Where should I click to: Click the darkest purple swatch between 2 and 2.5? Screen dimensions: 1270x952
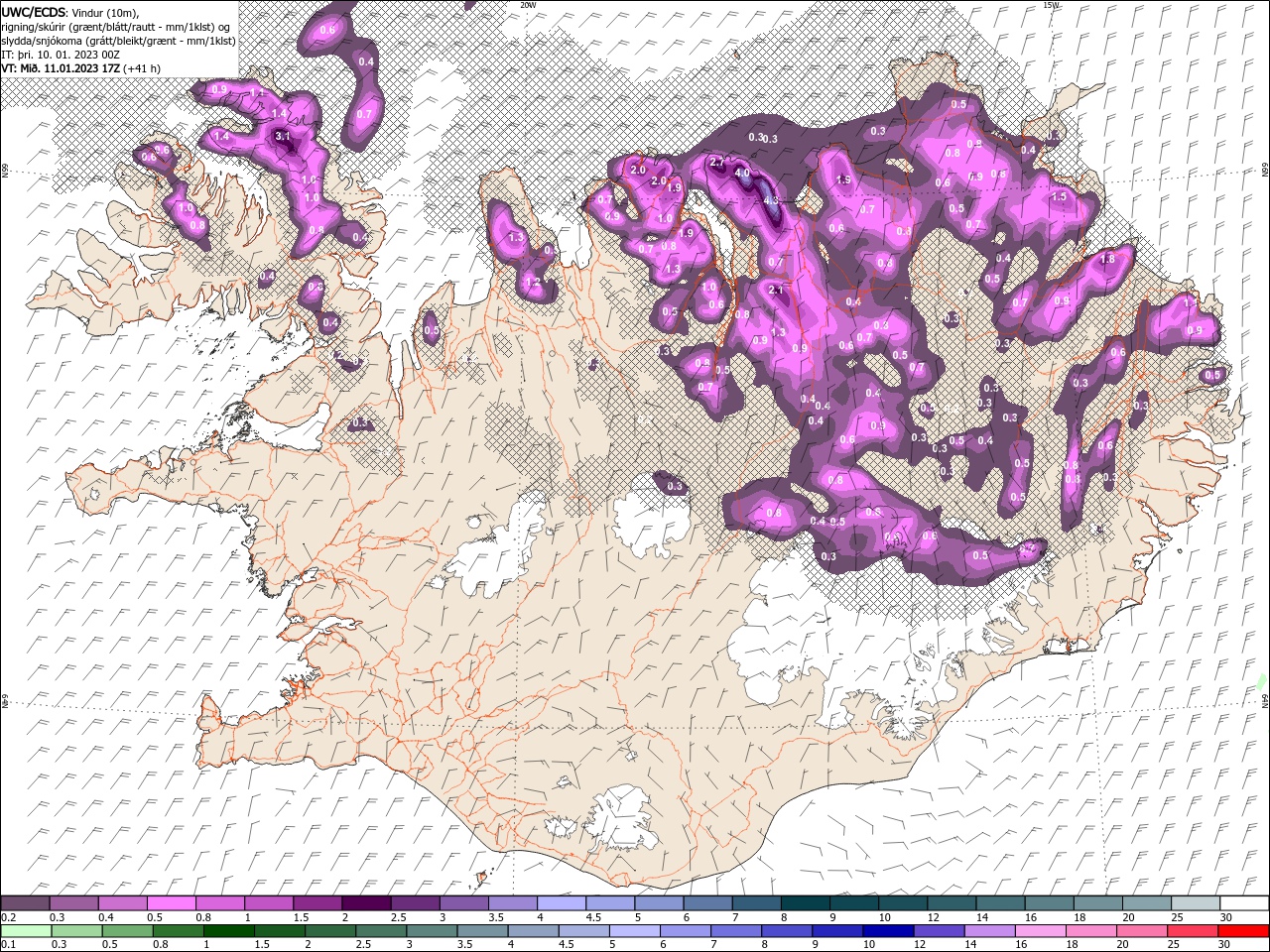tap(366, 903)
